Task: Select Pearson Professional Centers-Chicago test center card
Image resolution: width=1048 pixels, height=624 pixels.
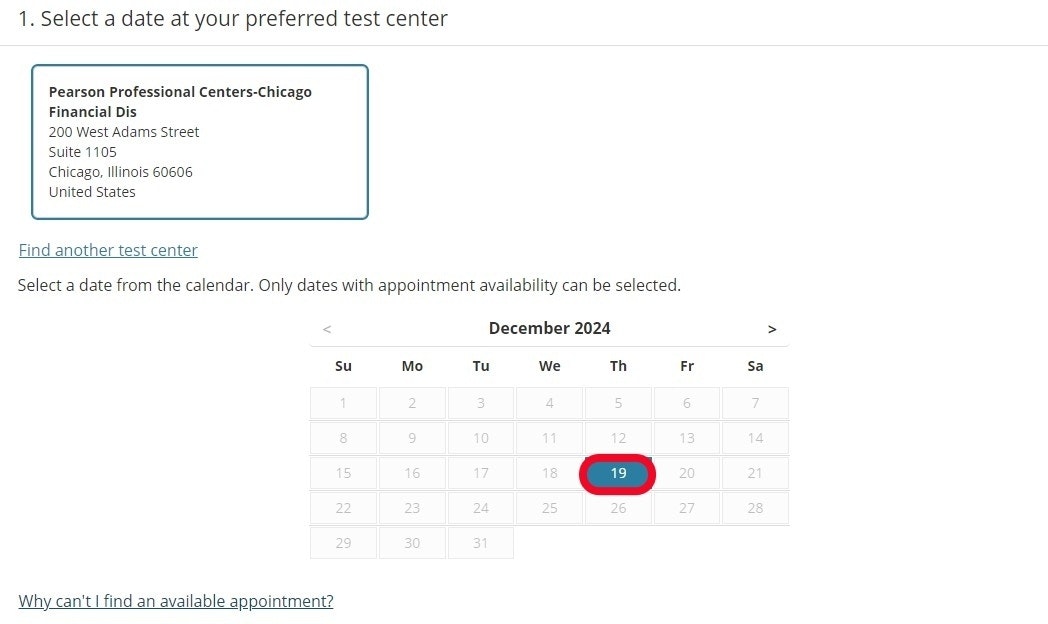Action: click(200, 142)
